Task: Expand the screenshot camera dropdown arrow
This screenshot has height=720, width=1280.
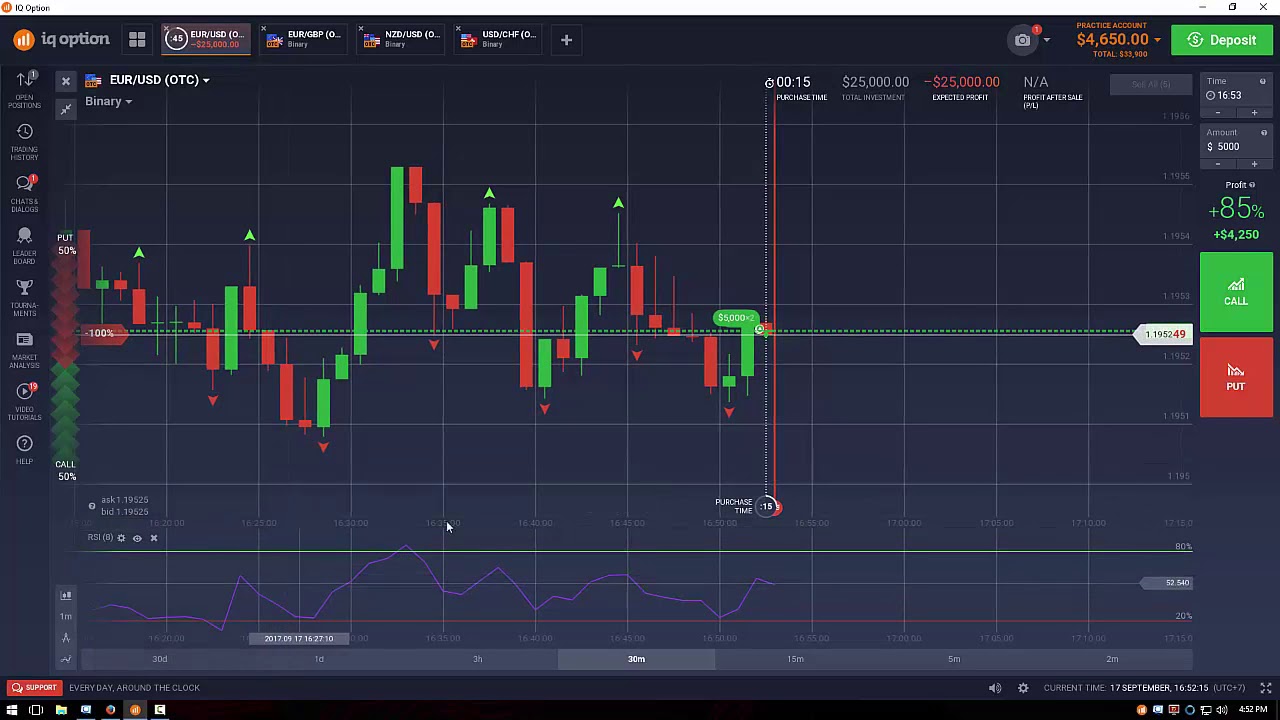Action: (x=1046, y=41)
